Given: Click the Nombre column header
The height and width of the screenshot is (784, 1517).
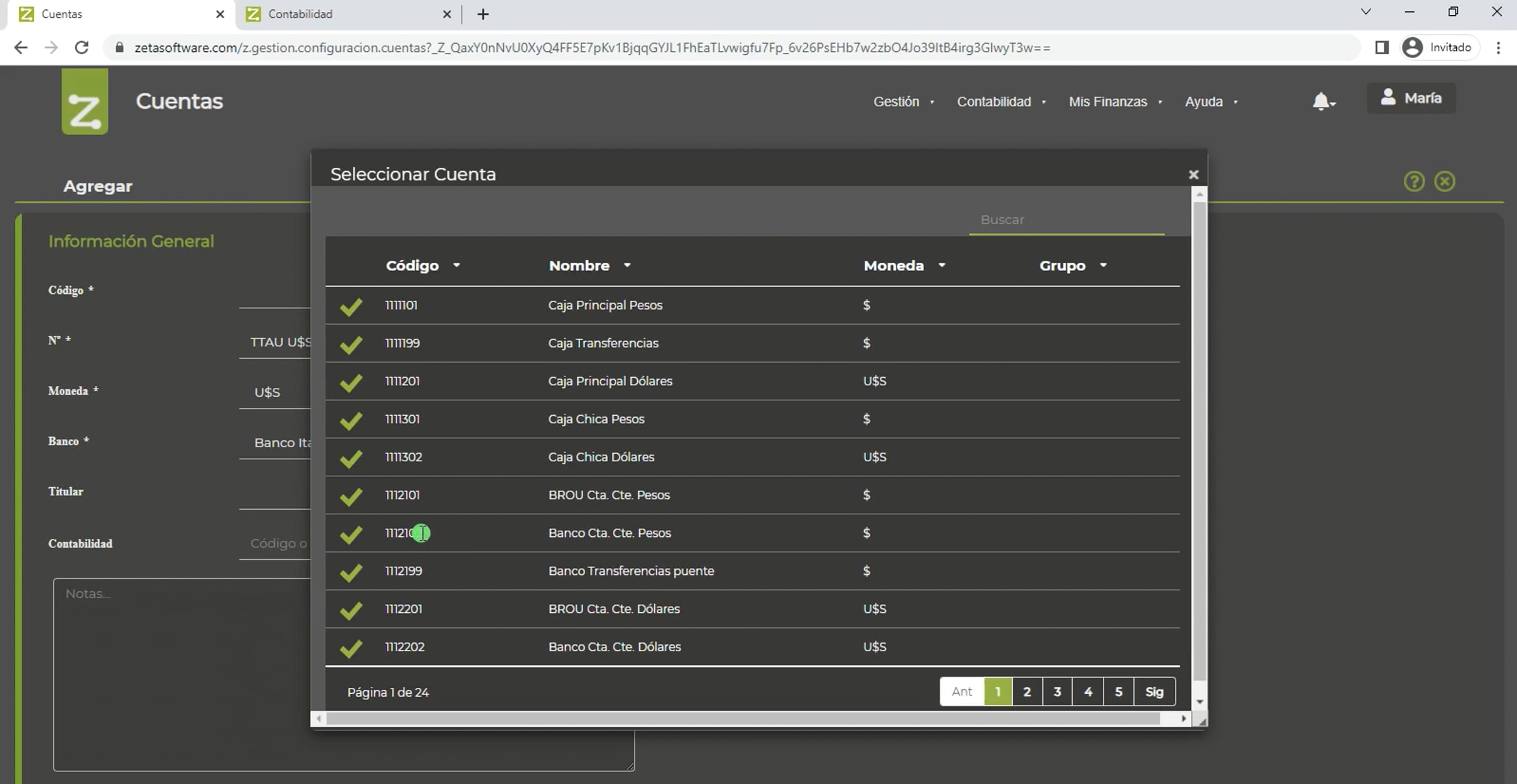Looking at the screenshot, I should (x=580, y=265).
